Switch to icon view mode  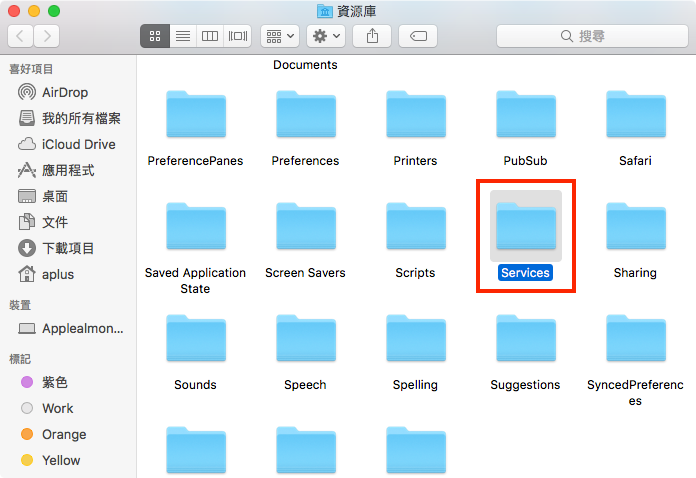tap(155, 36)
